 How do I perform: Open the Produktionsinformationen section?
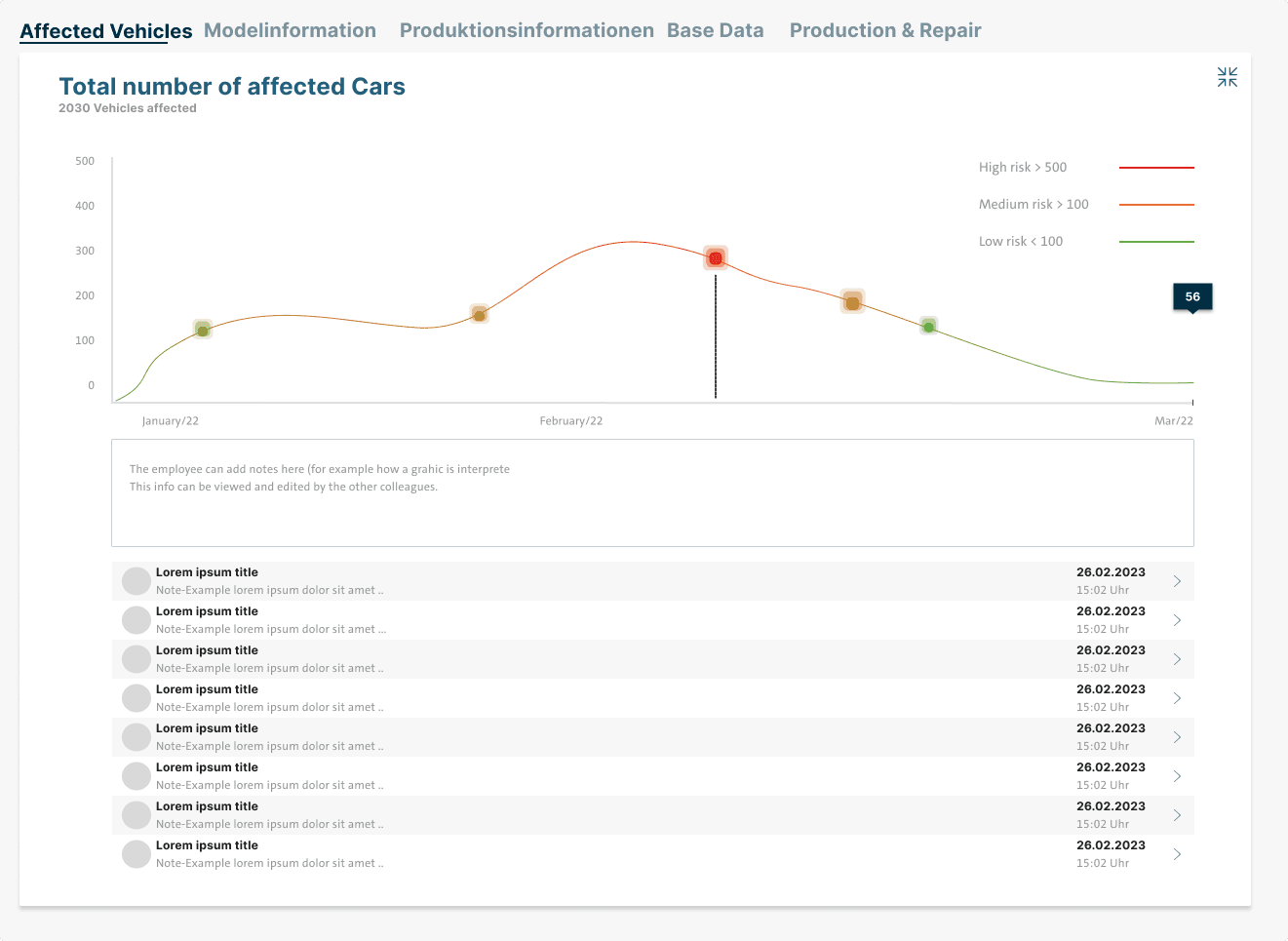coord(527,29)
